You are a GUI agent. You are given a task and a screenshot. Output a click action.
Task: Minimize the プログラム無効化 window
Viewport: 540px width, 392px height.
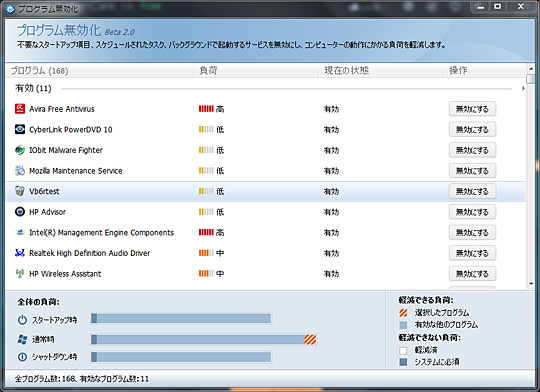481,7
